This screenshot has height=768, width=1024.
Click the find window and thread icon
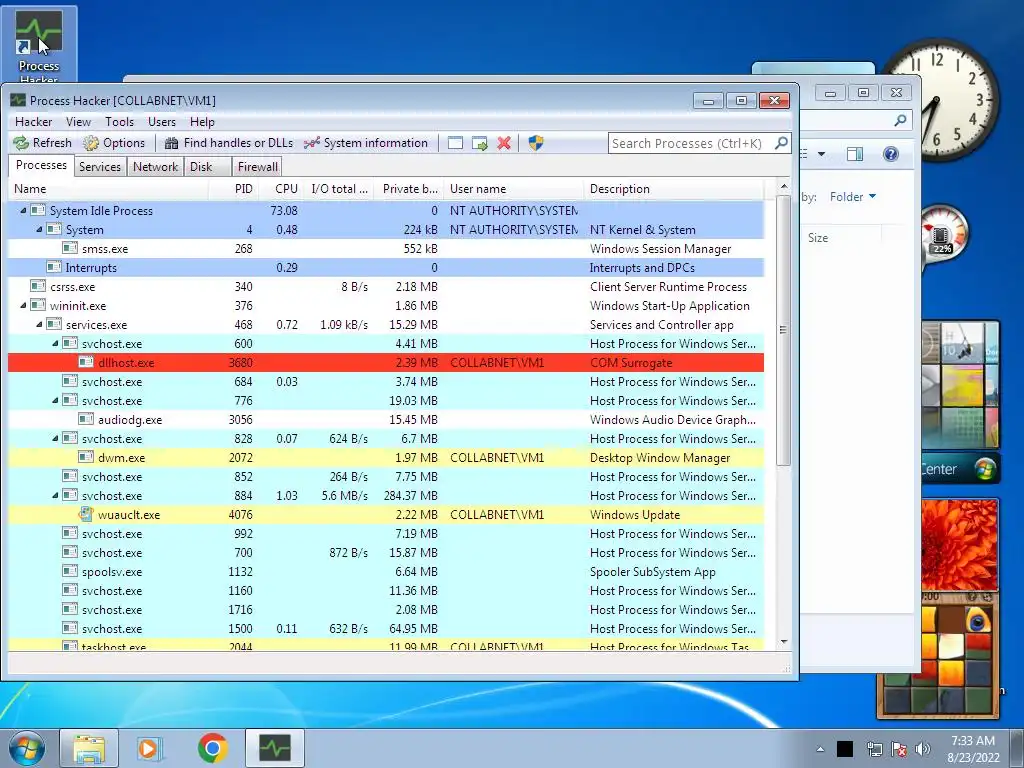pyautogui.click(x=480, y=143)
